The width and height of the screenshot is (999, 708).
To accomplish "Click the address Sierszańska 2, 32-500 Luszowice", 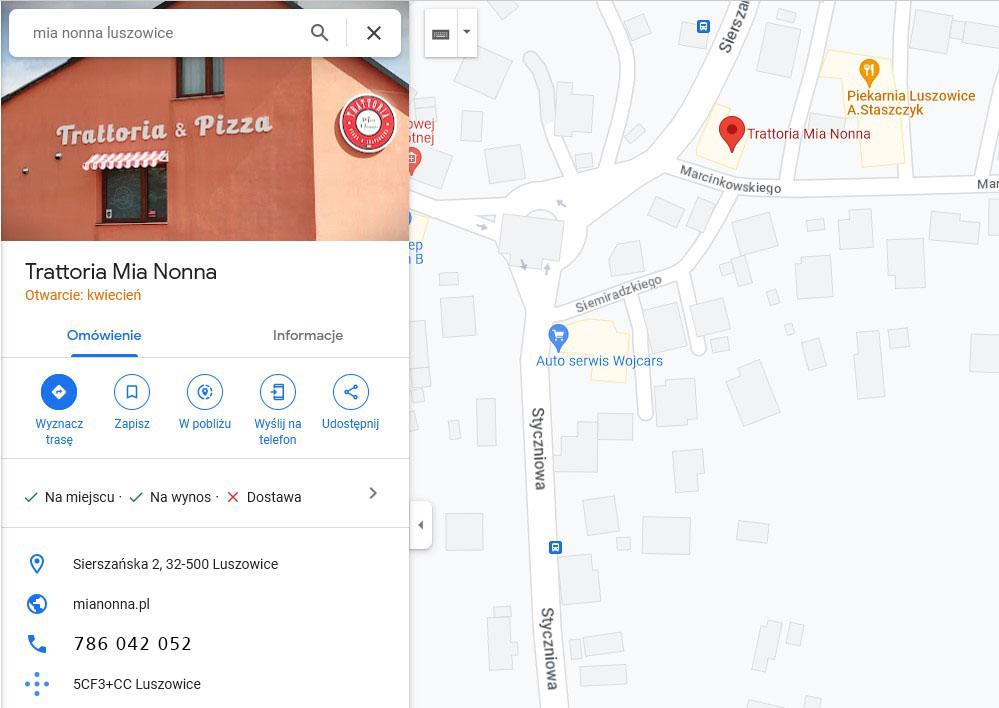I will point(175,564).
